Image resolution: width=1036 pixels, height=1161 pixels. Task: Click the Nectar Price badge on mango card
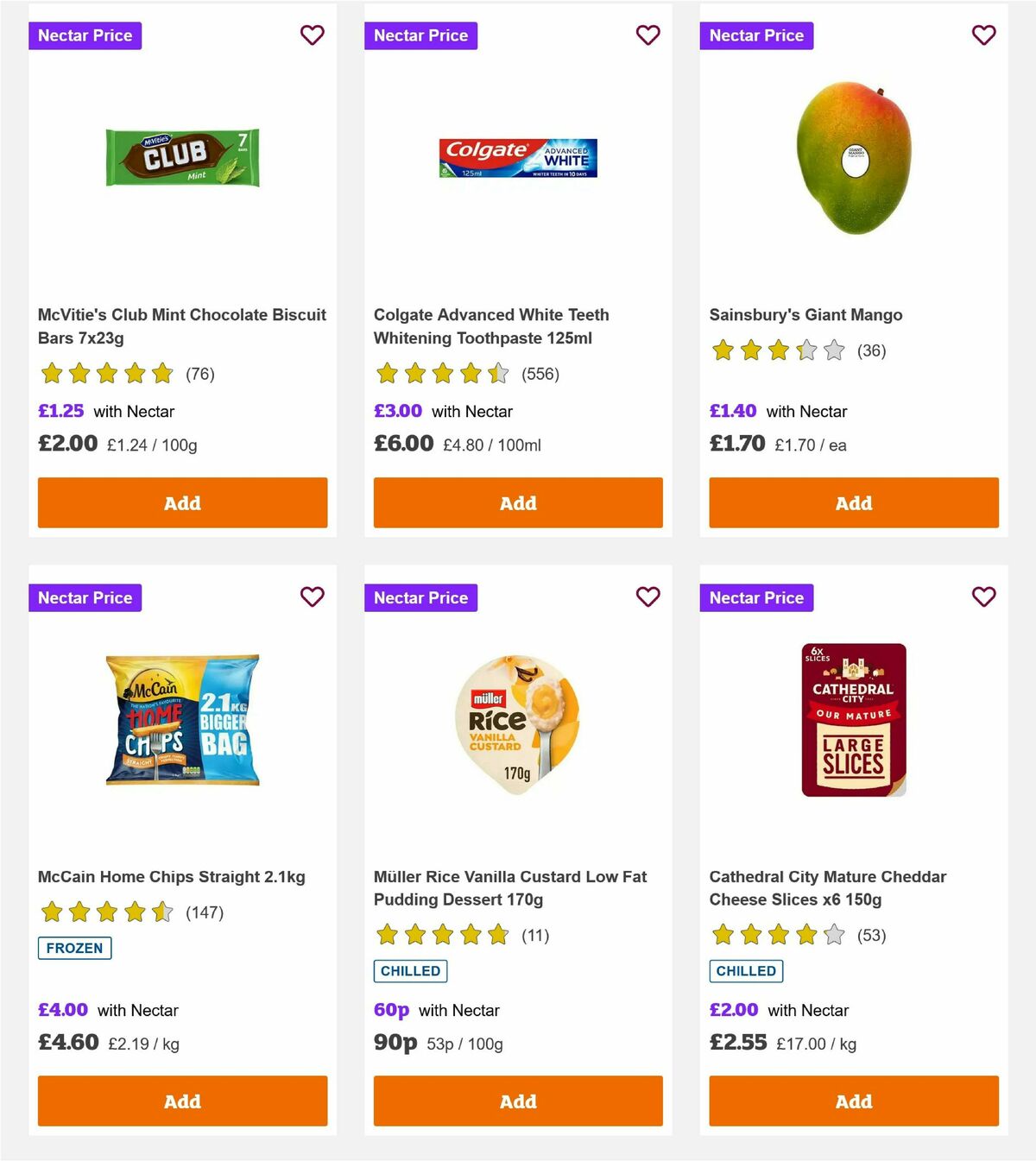click(x=757, y=35)
